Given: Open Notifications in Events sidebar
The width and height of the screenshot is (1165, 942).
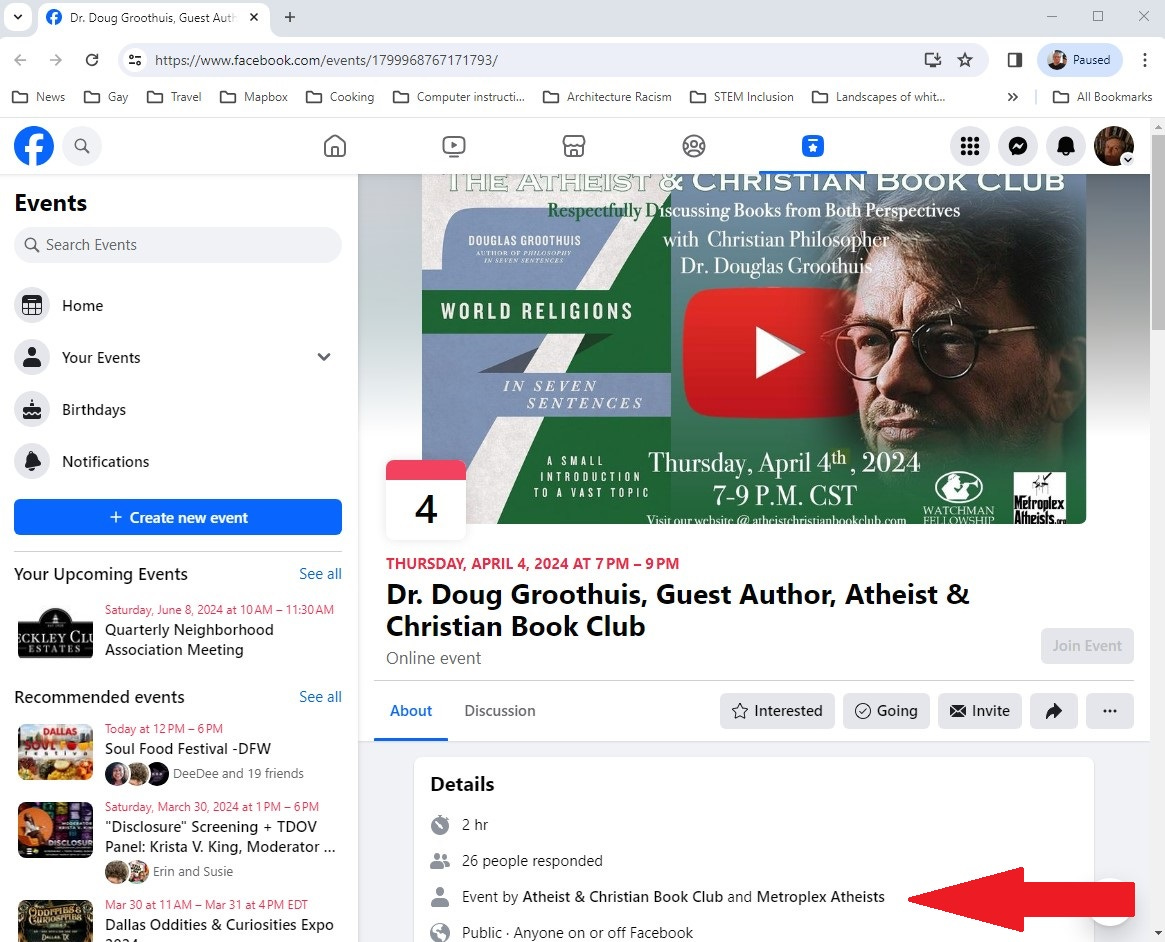Looking at the screenshot, I should tap(178, 461).
